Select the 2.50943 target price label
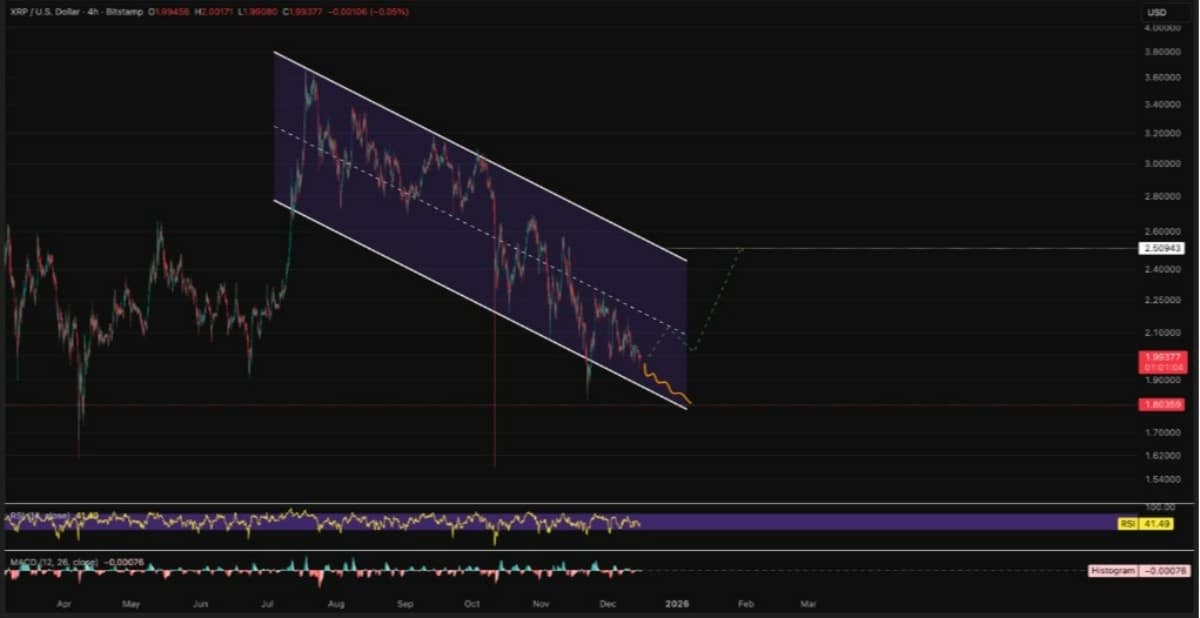1200x618 pixels. [1161, 248]
